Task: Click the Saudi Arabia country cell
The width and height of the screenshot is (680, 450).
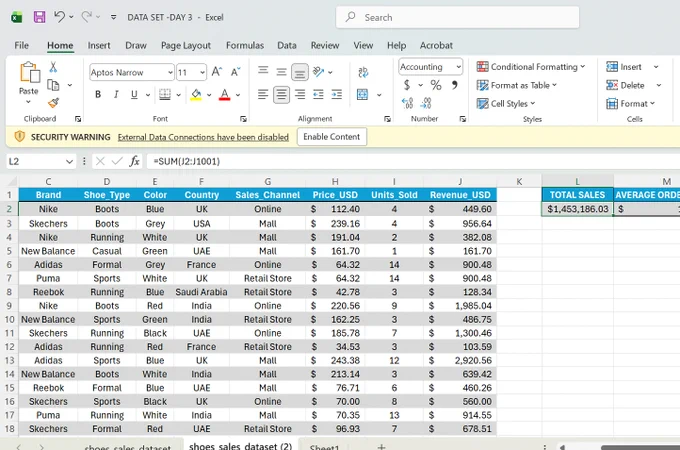Action: pyautogui.click(x=201, y=292)
